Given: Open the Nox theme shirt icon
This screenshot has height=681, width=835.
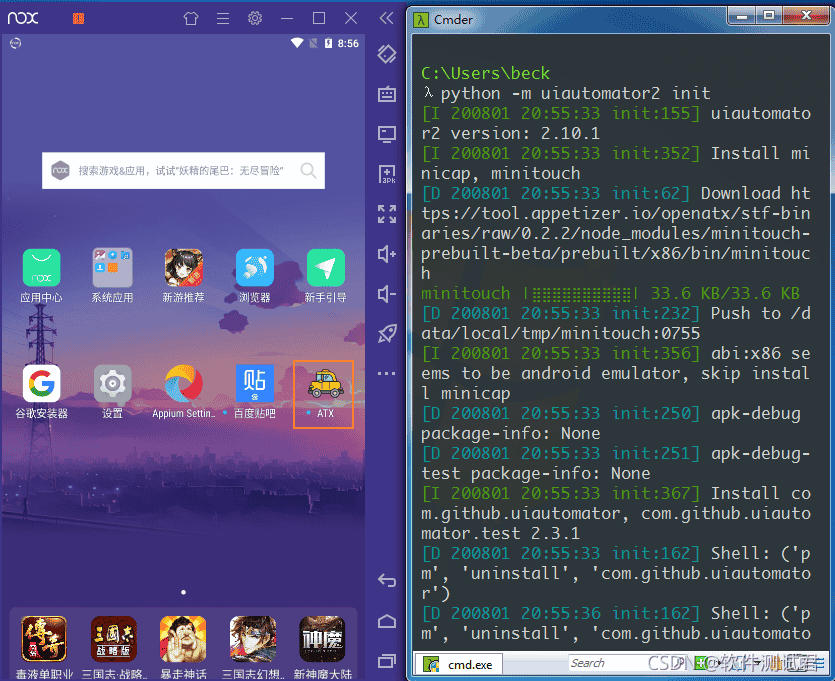Looking at the screenshot, I should 191,18.
